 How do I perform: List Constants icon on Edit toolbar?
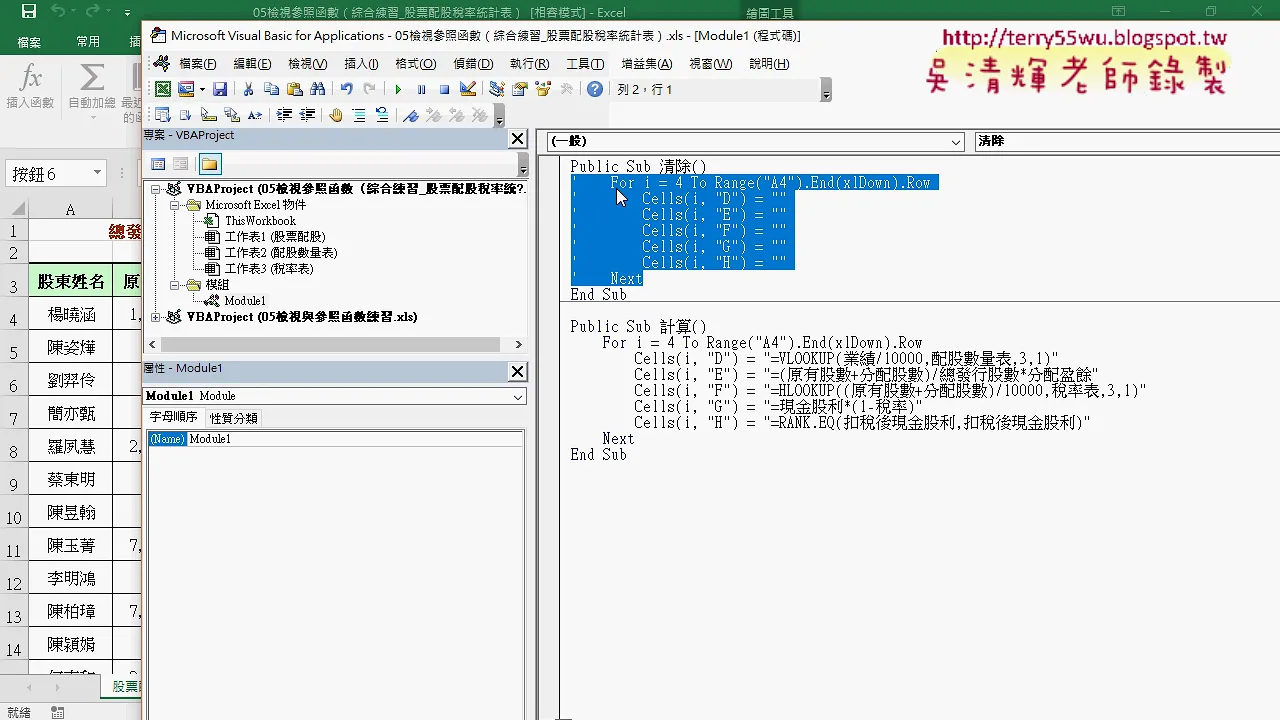[186, 115]
